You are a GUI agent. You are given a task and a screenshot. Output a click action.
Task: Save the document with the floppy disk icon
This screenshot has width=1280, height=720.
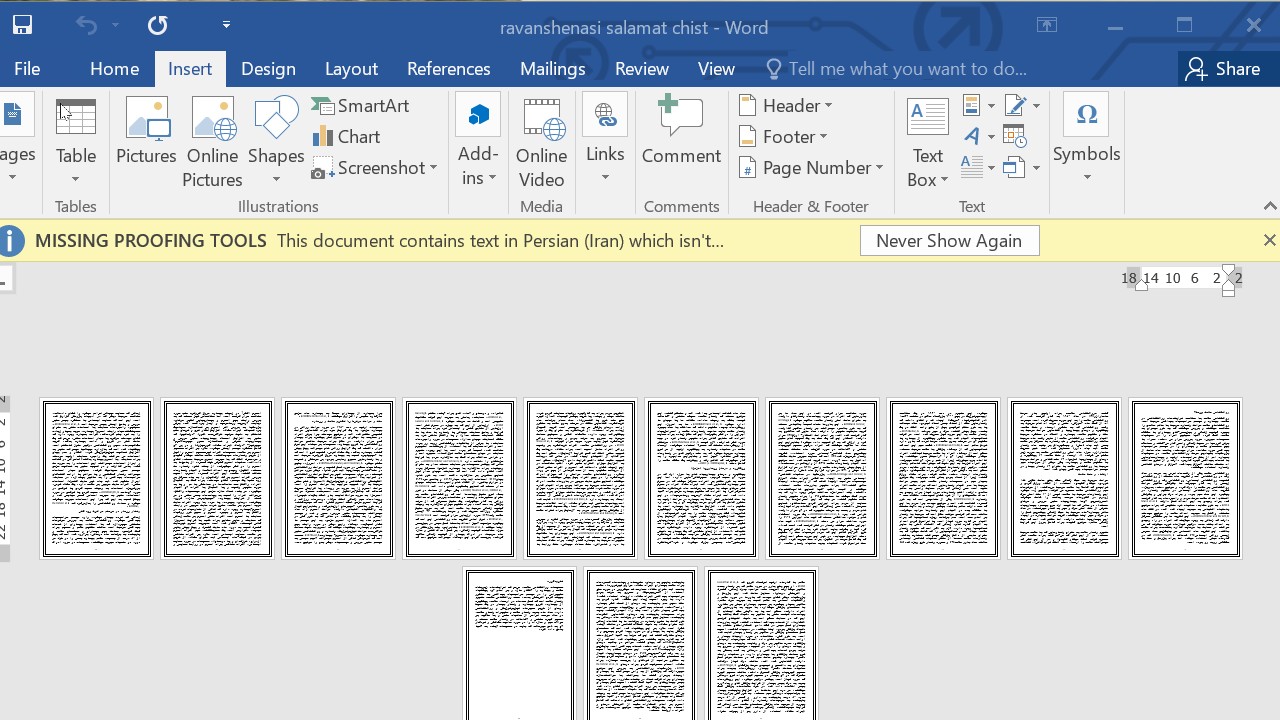[22, 26]
